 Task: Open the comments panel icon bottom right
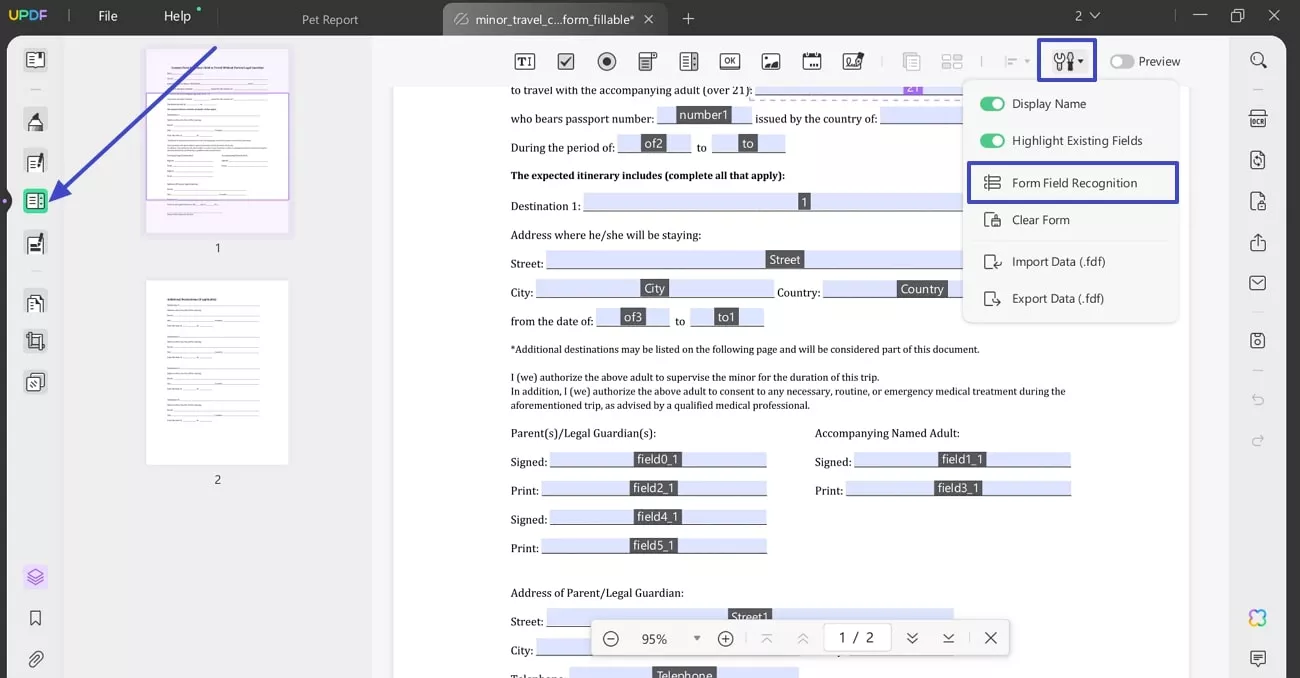pos(1258,658)
